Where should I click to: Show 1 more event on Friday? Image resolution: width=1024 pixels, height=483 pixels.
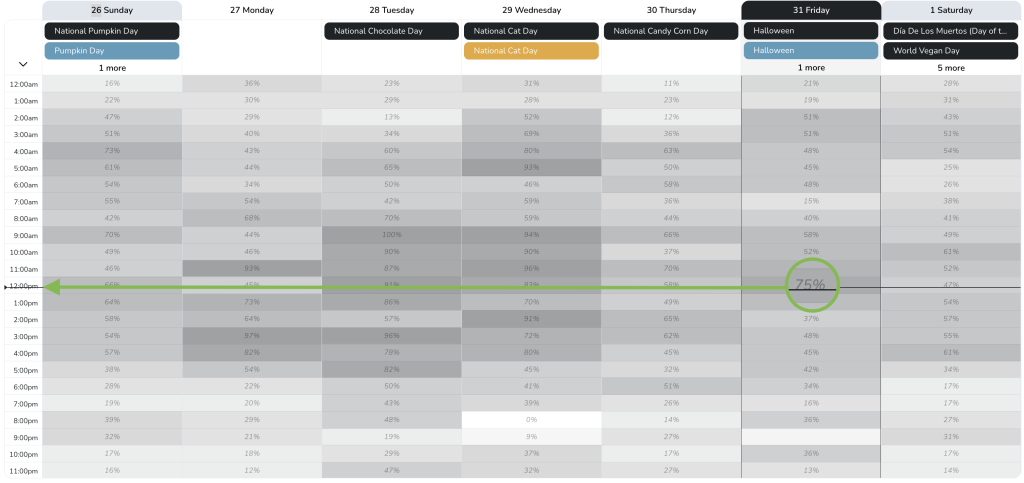pos(811,68)
